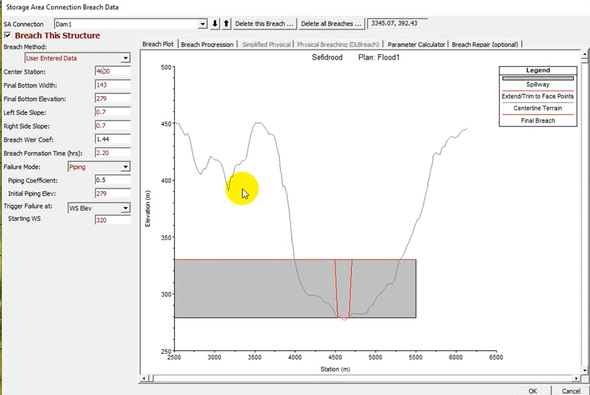This screenshot has height=395, width=590.
Task: Click Delete all Breaches button
Action: (331, 24)
